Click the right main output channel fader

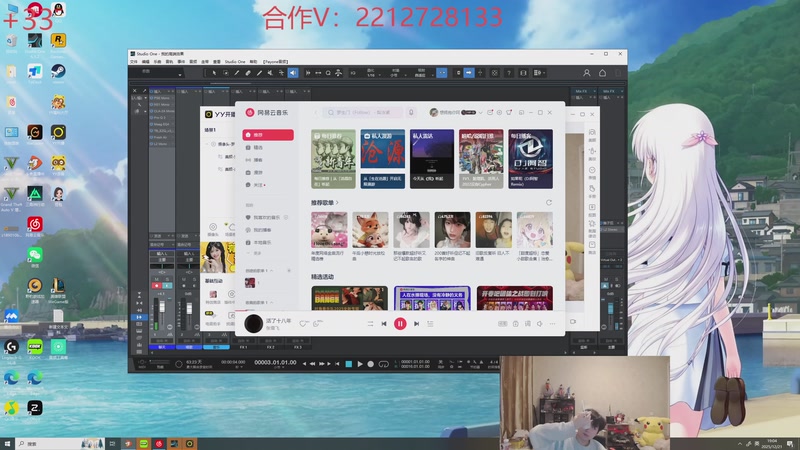pyautogui.click(x=610, y=309)
